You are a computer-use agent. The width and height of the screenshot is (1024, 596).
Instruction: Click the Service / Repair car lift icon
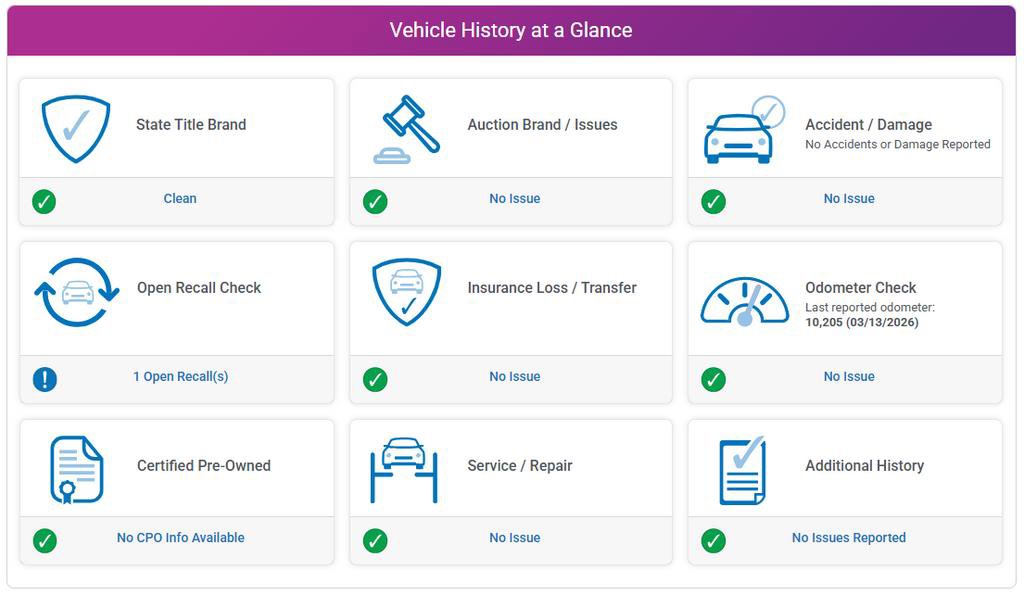coord(404,468)
